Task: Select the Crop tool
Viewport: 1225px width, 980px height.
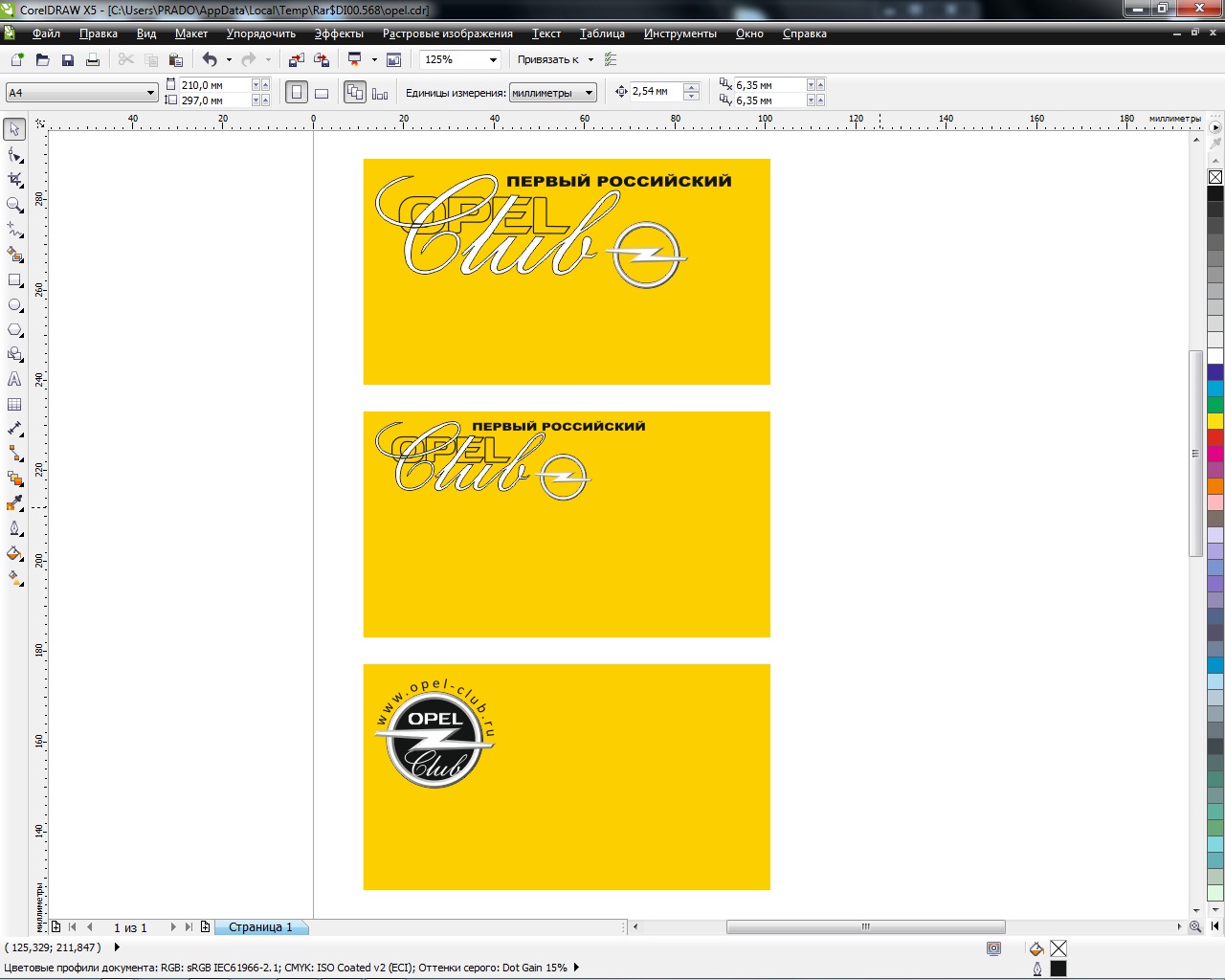Action: [x=14, y=179]
